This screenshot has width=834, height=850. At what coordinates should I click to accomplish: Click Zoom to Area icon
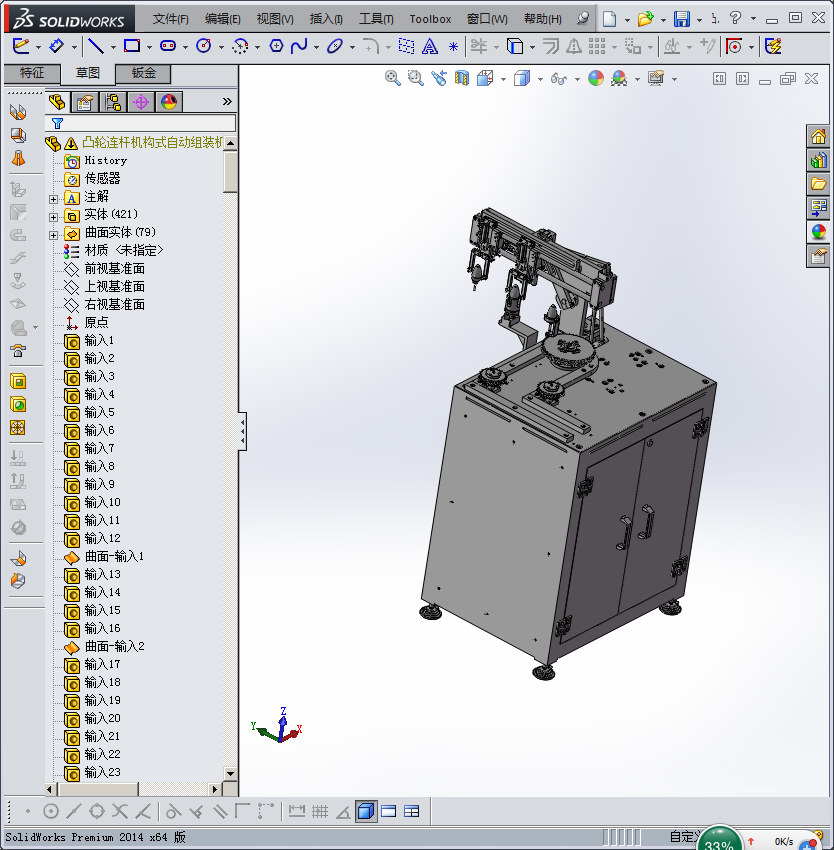tap(415, 79)
